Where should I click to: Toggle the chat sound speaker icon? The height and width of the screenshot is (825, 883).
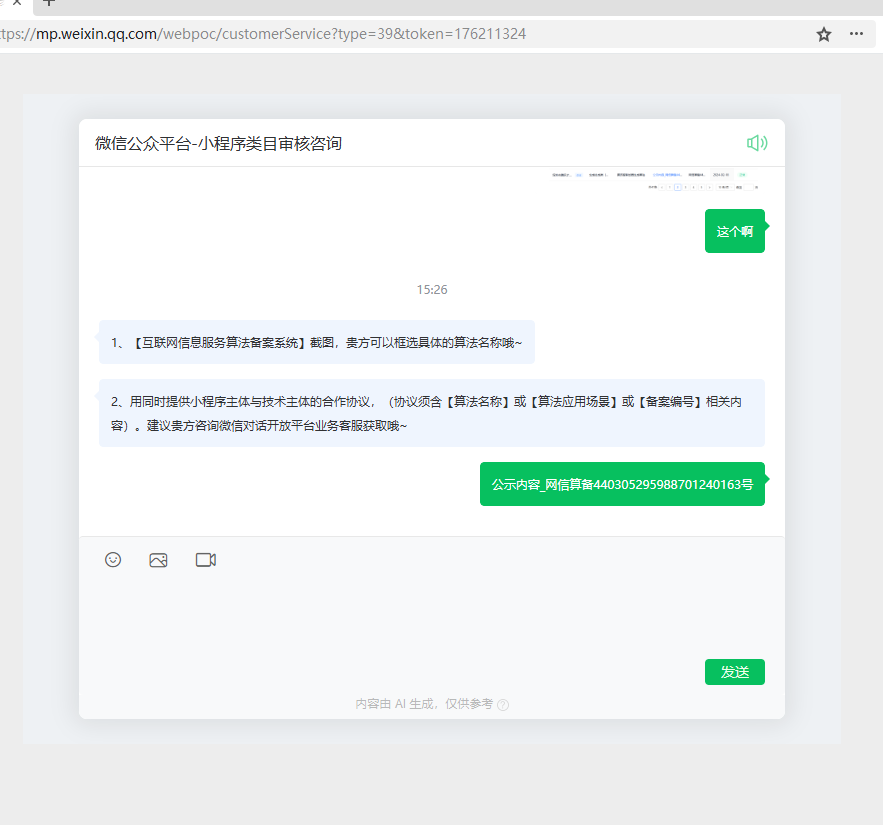point(757,143)
